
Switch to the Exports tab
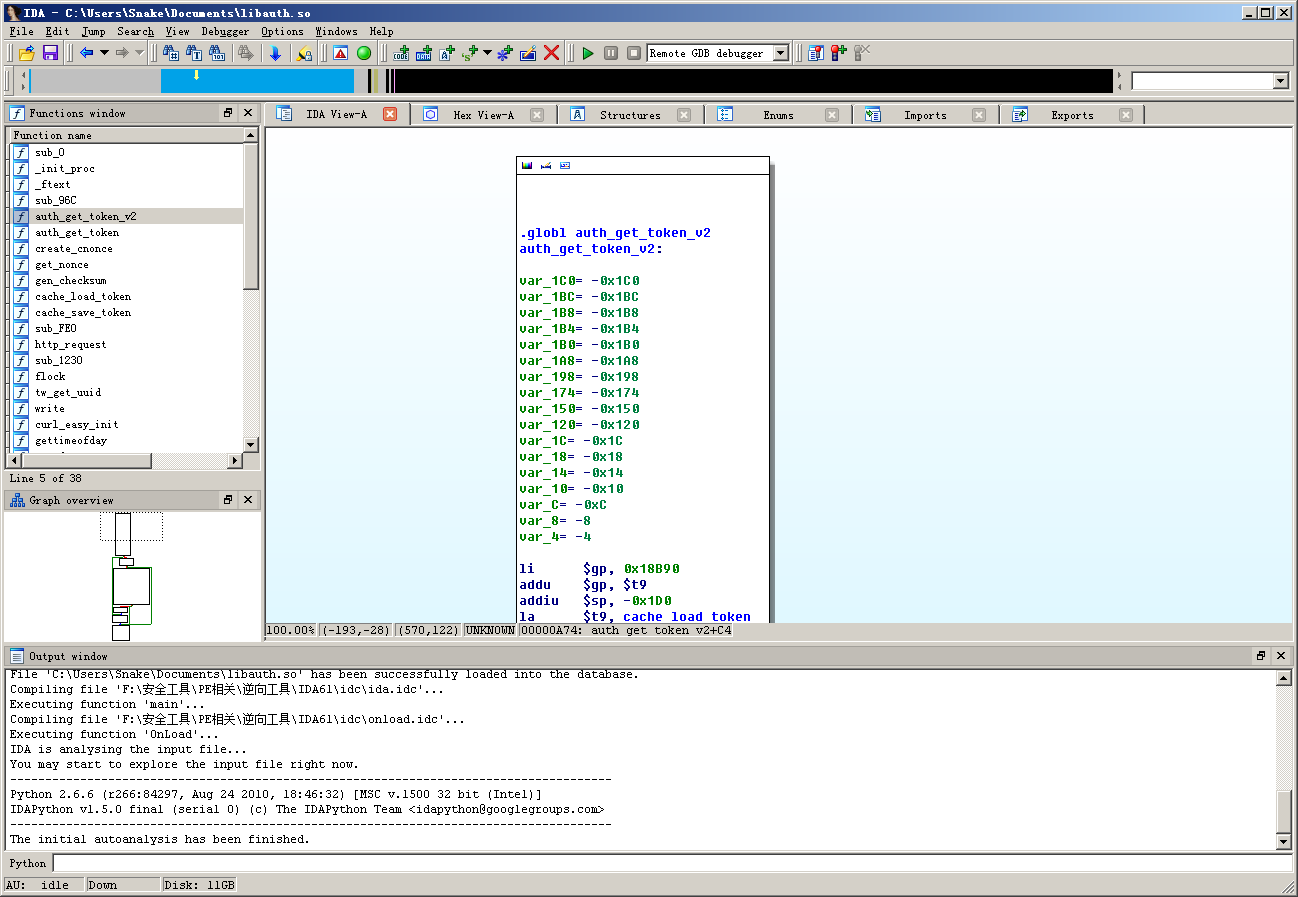coord(1072,115)
